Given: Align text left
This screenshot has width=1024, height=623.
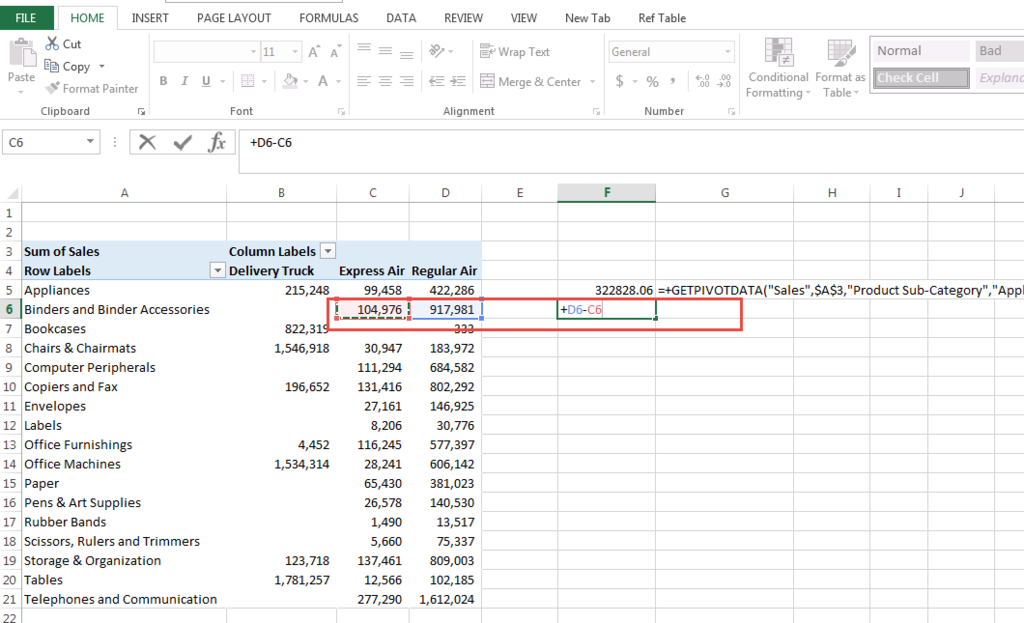Looking at the screenshot, I should point(364,81).
